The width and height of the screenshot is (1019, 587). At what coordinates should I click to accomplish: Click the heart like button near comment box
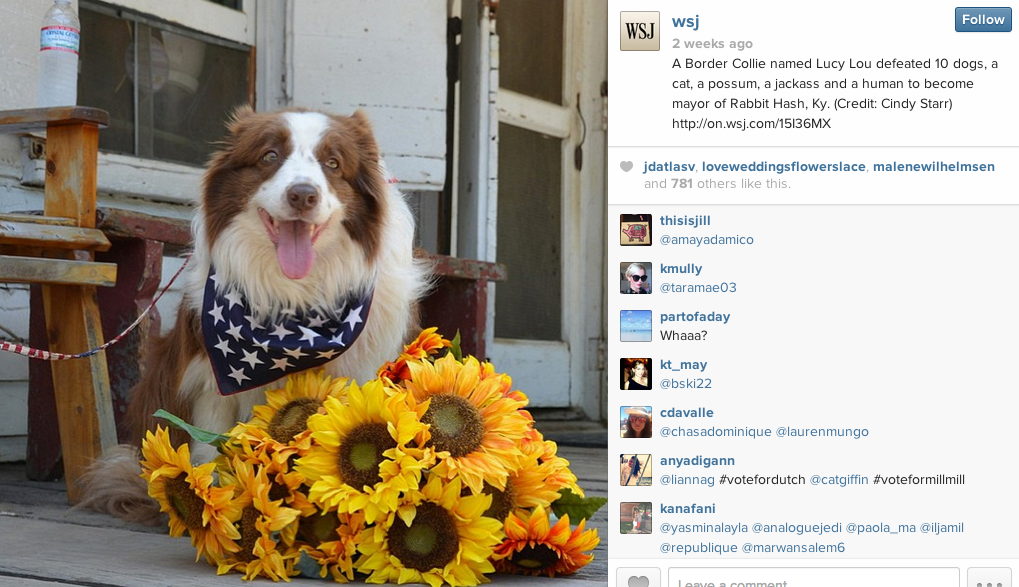(638, 578)
